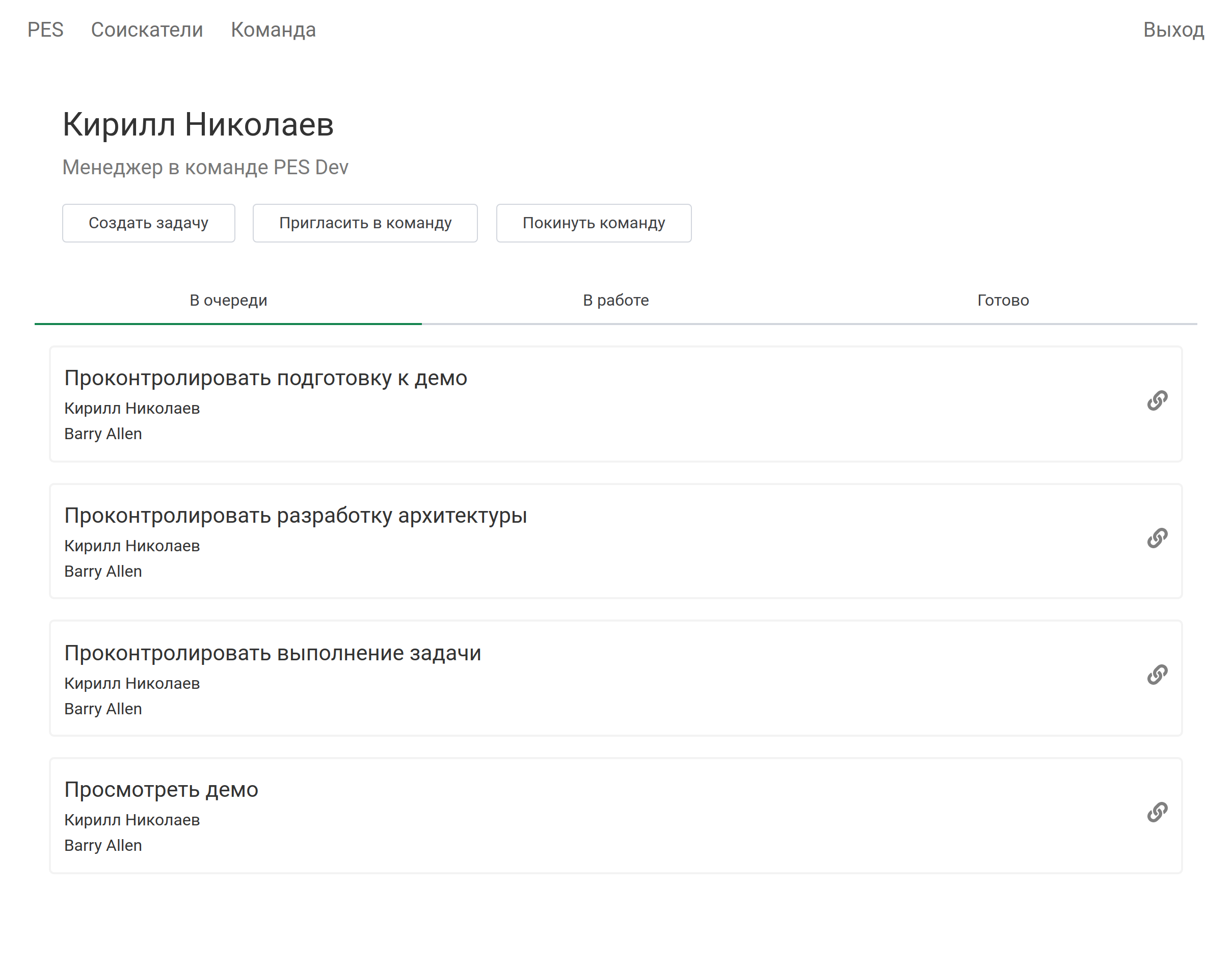Click link icon on architecture development task
The height and width of the screenshot is (967, 1232).
click(x=1157, y=538)
